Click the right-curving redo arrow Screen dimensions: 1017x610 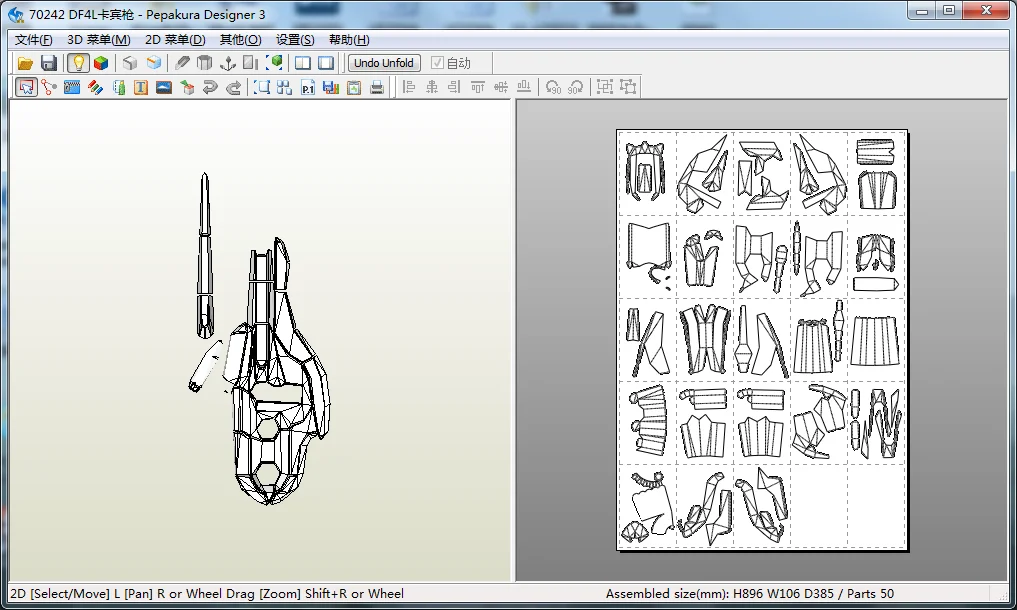click(x=233, y=87)
